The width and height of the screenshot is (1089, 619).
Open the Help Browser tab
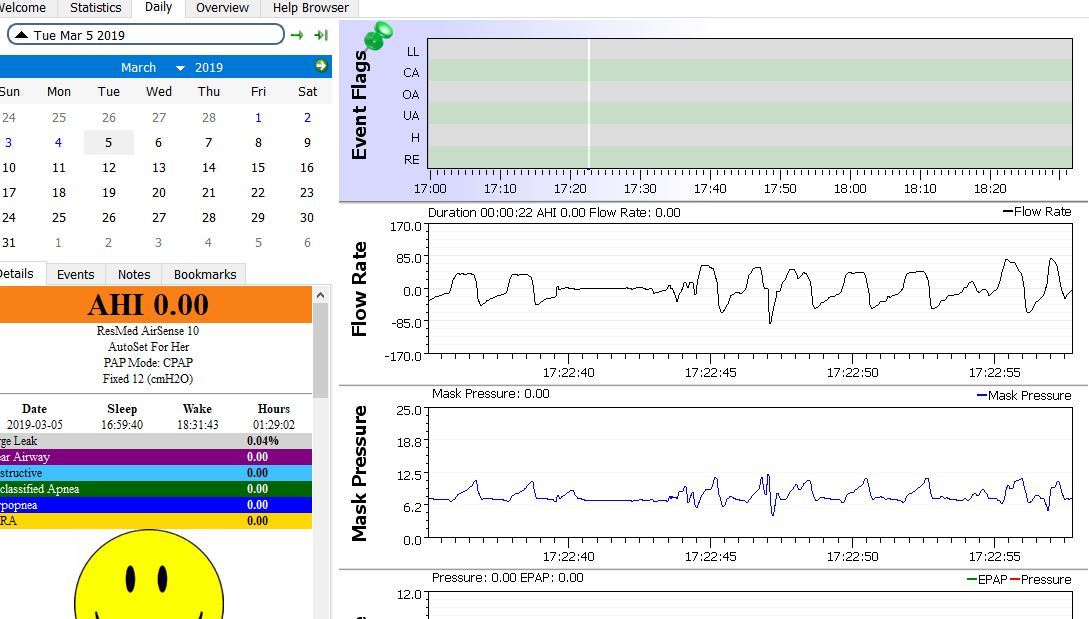(310, 8)
